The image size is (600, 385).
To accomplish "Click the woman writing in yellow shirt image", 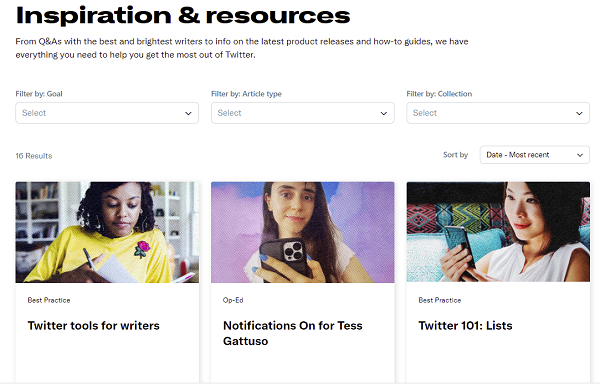I will (107, 232).
